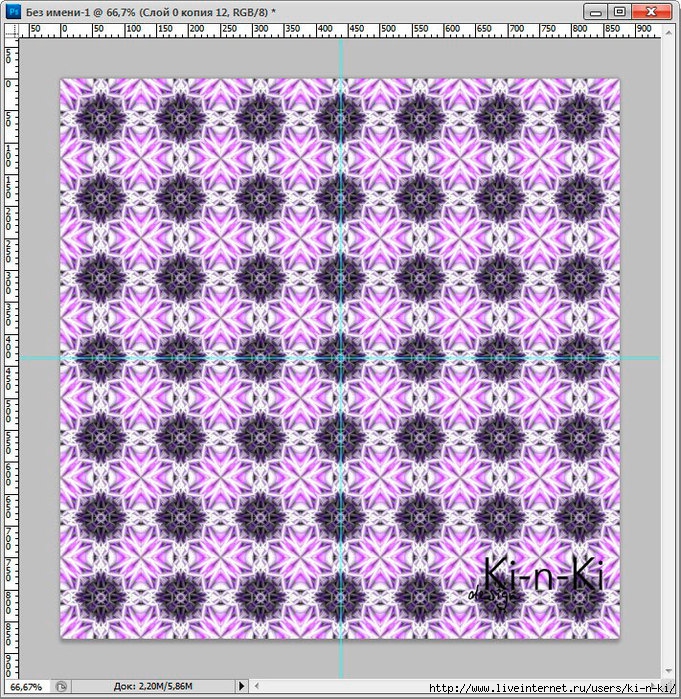
Task: Click the document size text 'Док: 2,20M/5,86M'
Action: (x=153, y=686)
